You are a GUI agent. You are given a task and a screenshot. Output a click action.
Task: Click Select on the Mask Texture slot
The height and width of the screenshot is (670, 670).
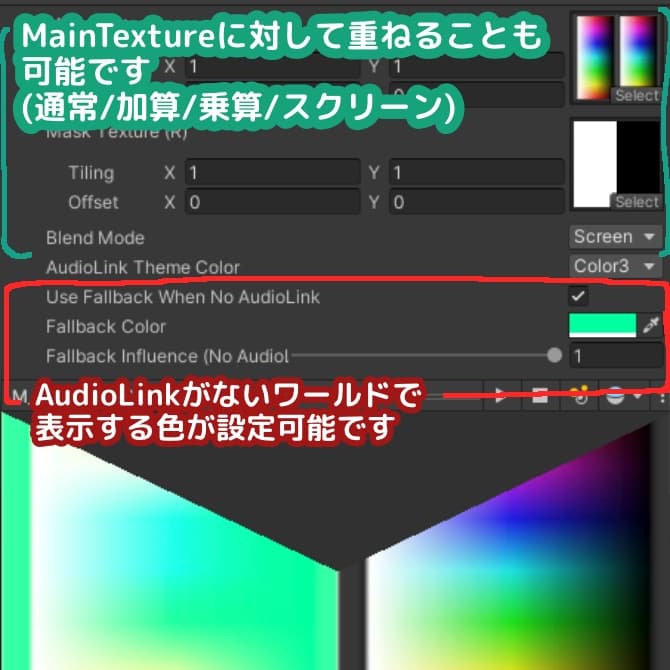636,202
